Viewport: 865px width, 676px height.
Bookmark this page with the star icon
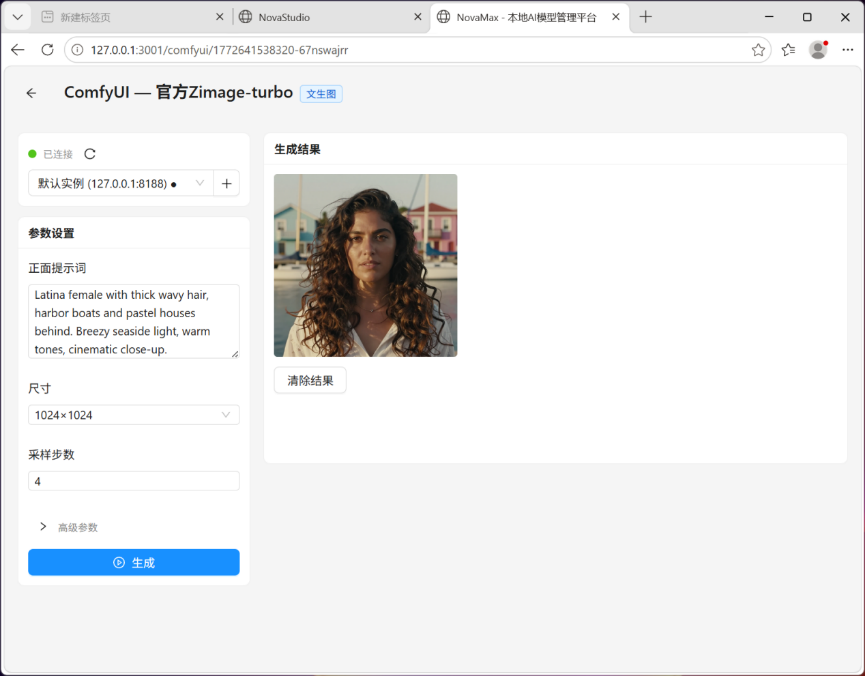click(x=758, y=50)
